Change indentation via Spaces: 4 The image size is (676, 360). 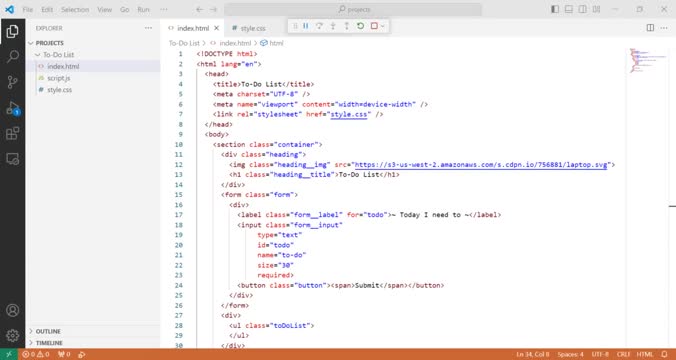570,354
